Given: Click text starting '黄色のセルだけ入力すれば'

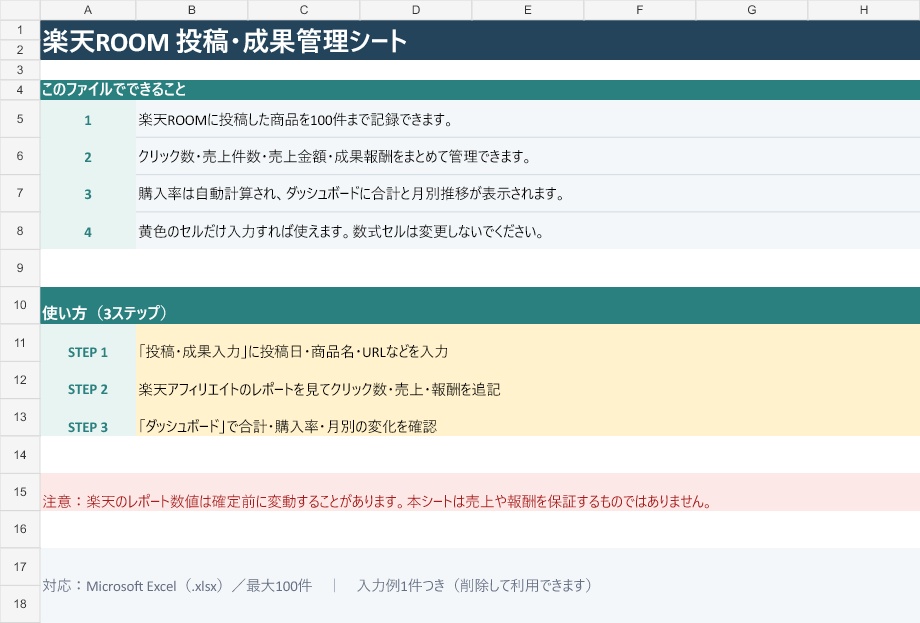Looking at the screenshot, I should (341, 231).
